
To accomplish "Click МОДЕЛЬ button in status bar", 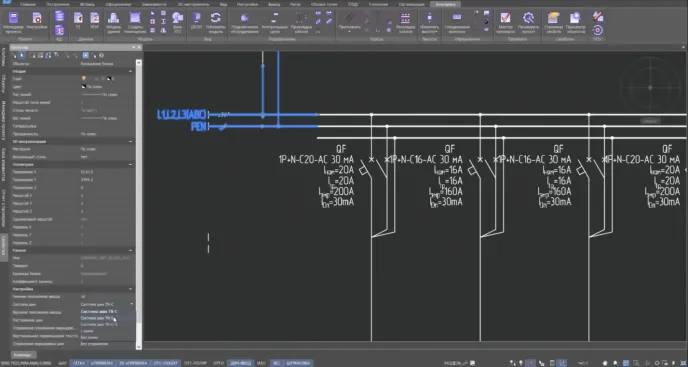I will pyautogui.click(x=454, y=363).
